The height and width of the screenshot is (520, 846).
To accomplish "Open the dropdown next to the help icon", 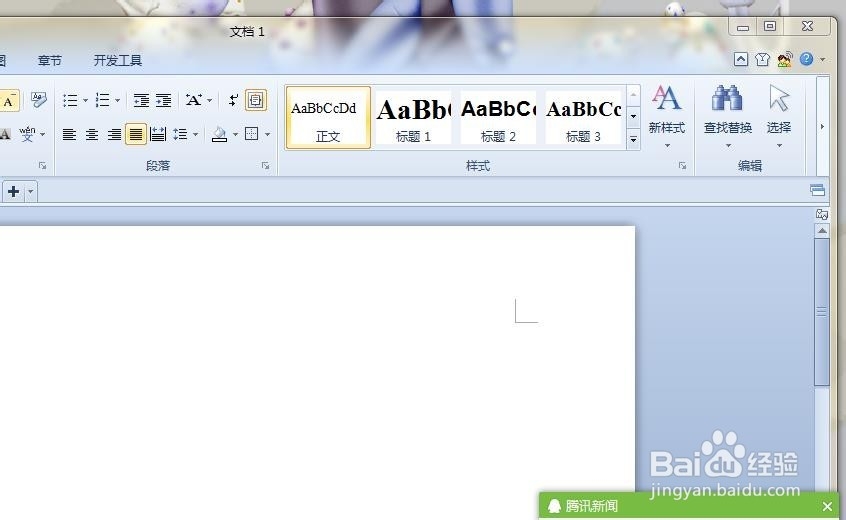I will [x=822, y=59].
